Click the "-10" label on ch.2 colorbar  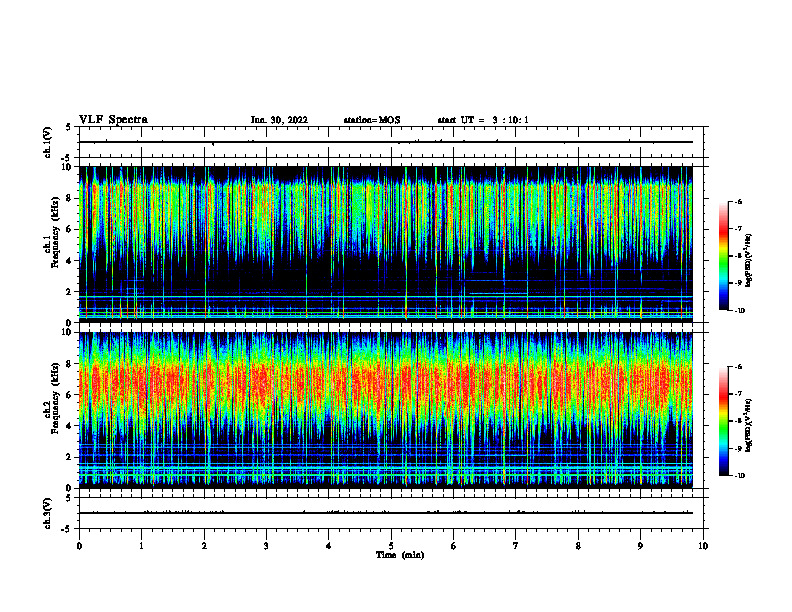(x=740, y=476)
